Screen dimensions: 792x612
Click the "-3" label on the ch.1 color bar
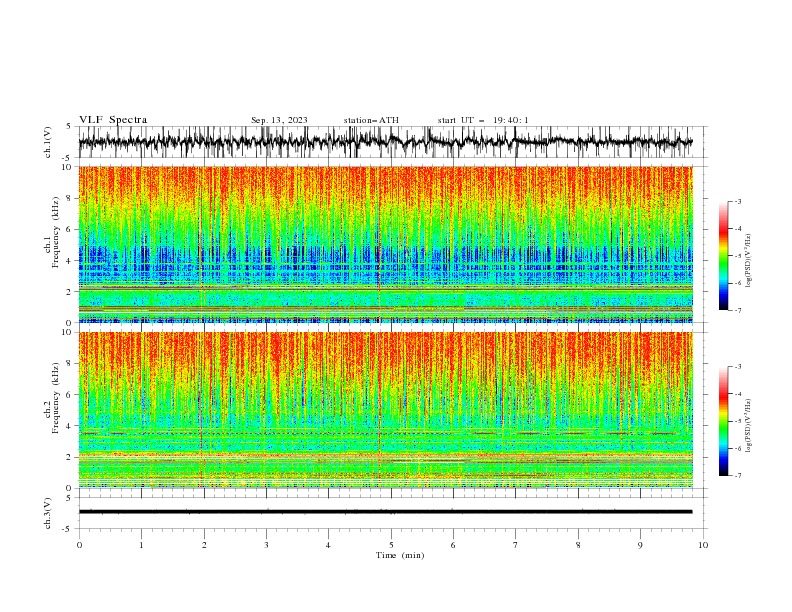coord(738,201)
